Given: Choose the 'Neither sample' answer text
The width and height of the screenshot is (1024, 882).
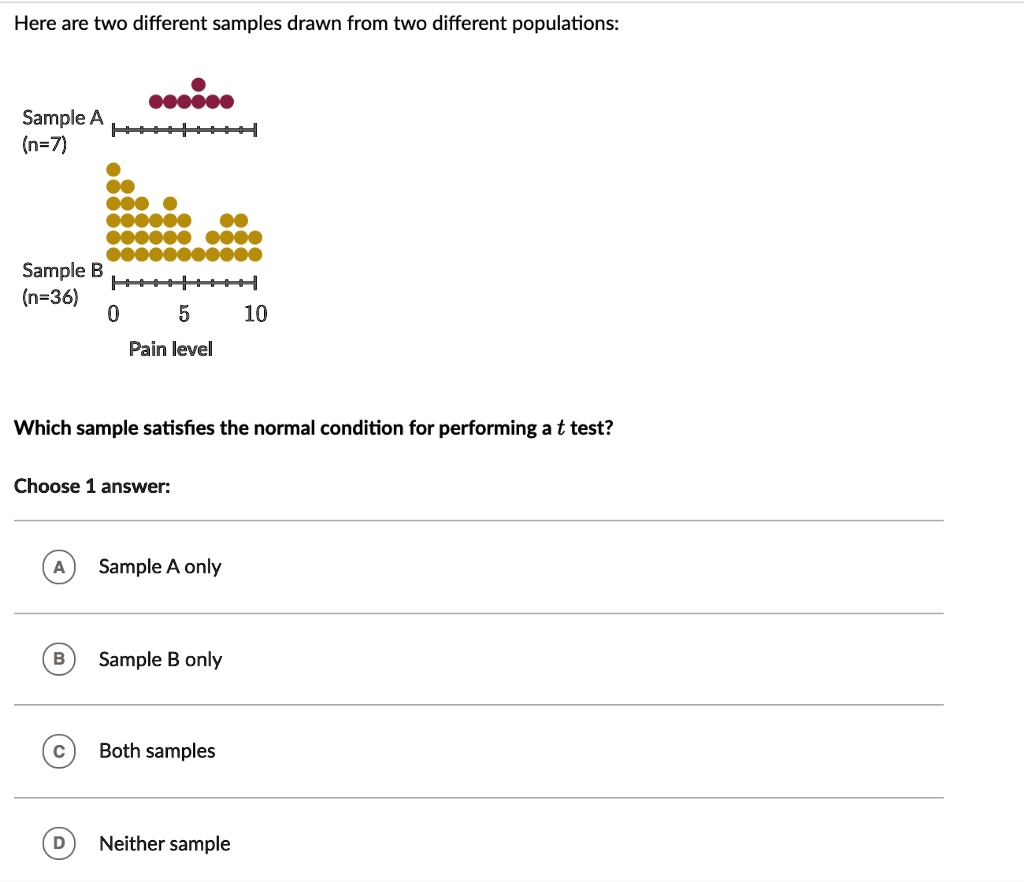Looking at the screenshot, I should [x=165, y=843].
